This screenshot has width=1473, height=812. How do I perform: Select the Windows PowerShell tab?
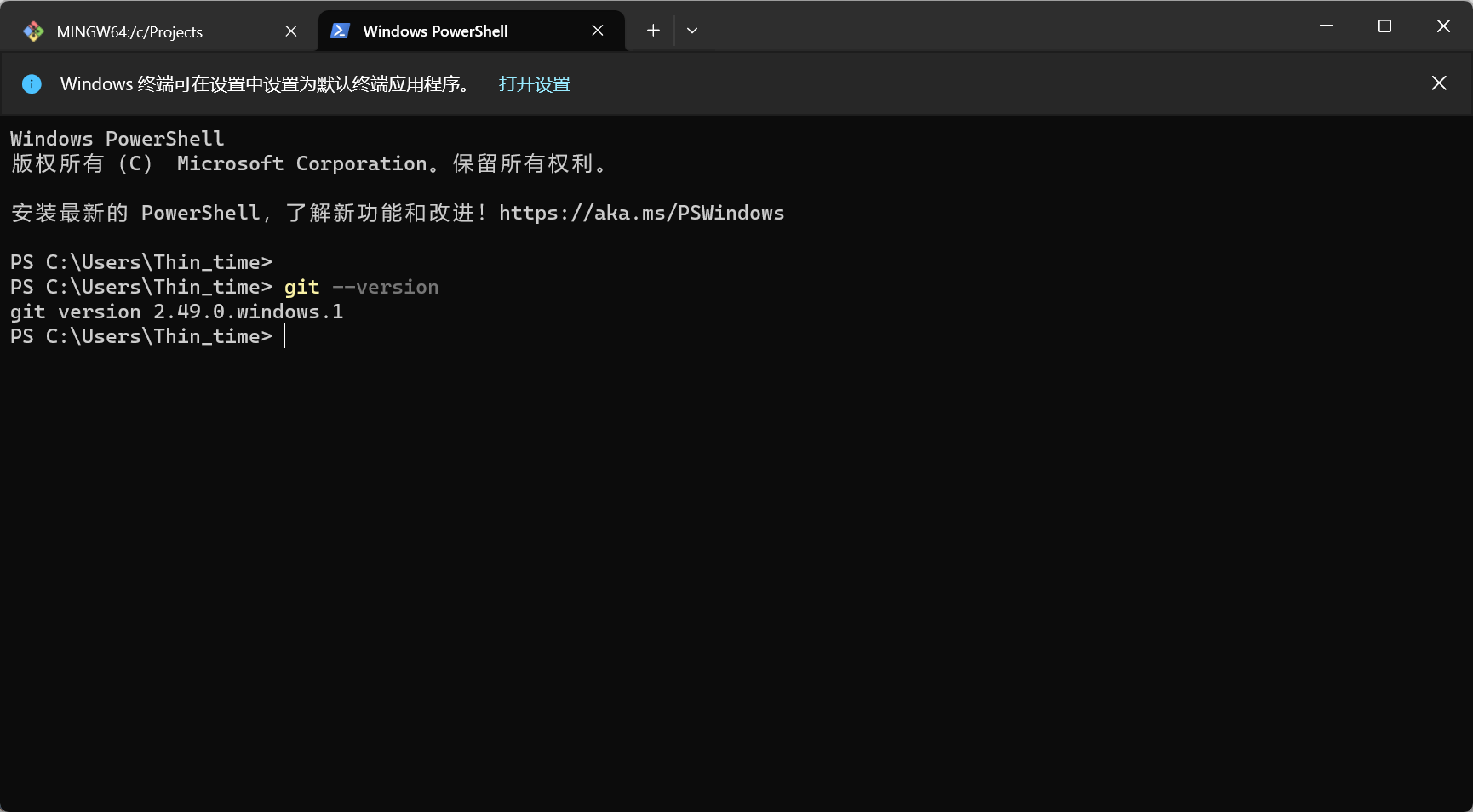click(x=472, y=31)
